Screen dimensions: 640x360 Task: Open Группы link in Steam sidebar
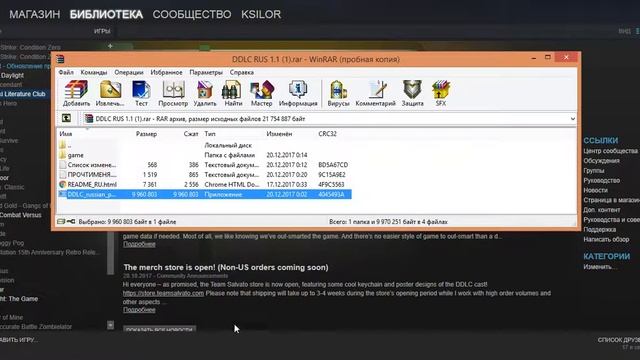tap(594, 171)
